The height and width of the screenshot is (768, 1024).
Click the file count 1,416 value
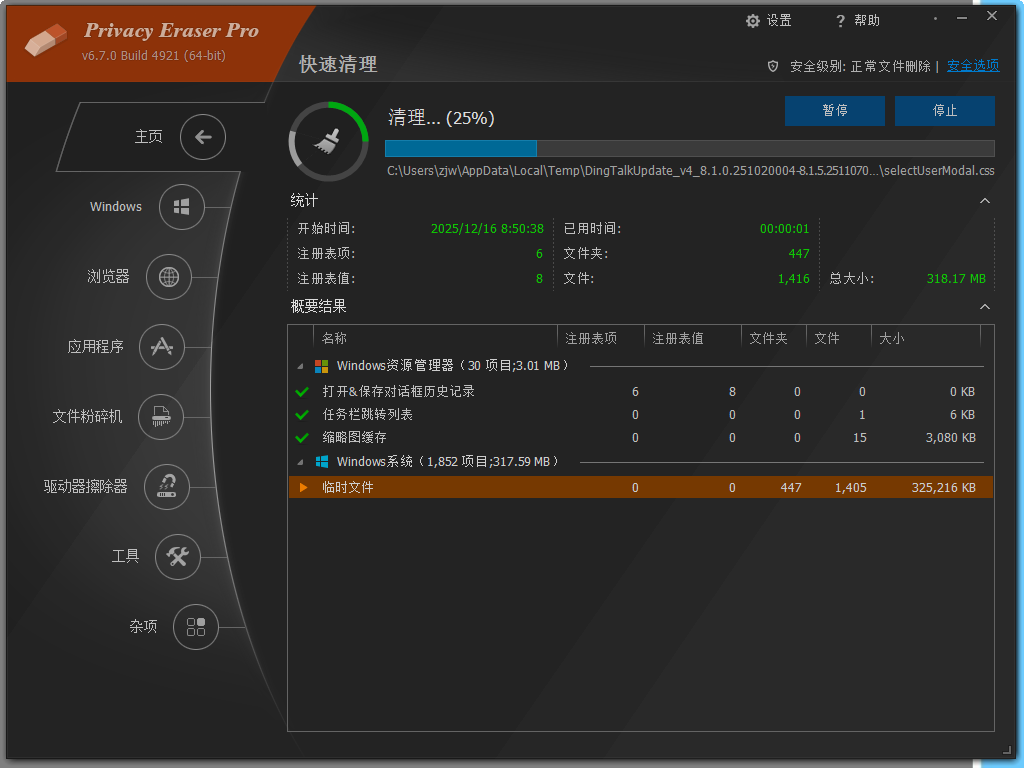pyautogui.click(x=793, y=279)
